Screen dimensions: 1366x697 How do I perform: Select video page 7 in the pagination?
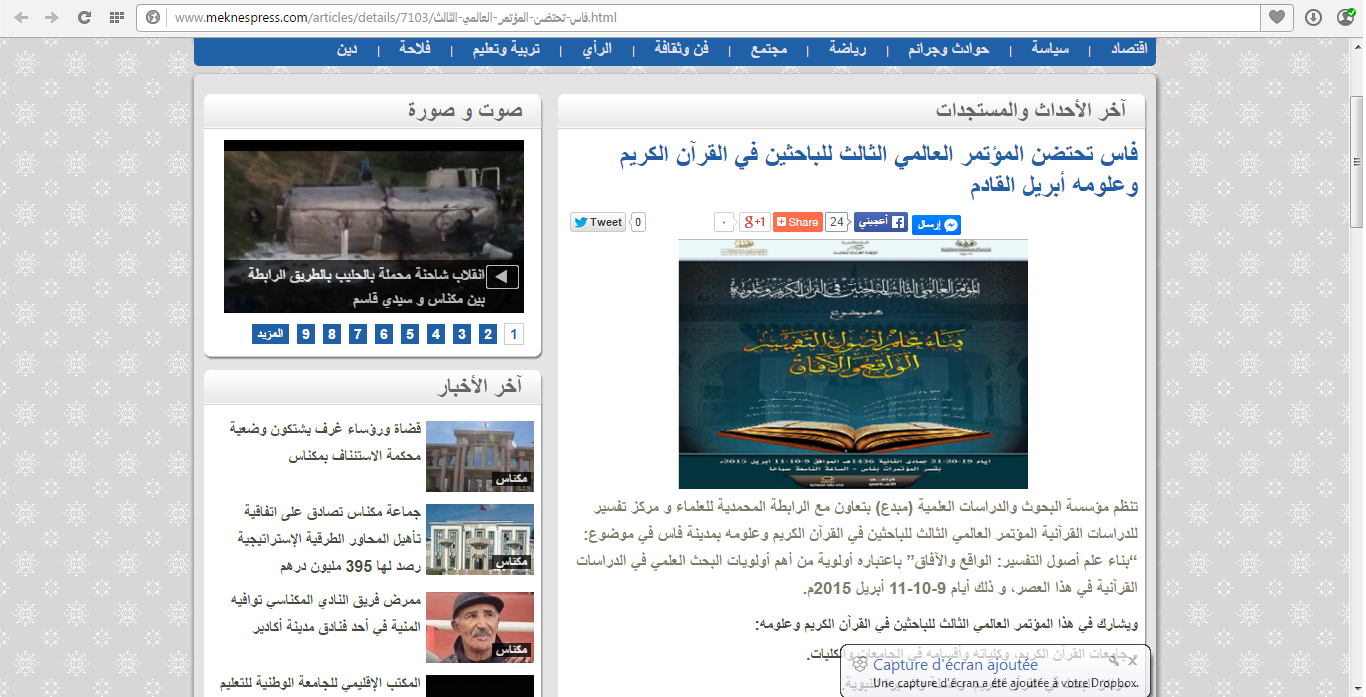pos(357,334)
